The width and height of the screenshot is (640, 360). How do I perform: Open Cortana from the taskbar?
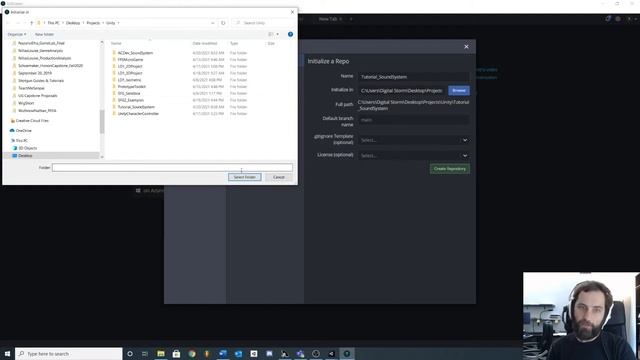click(130, 353)
